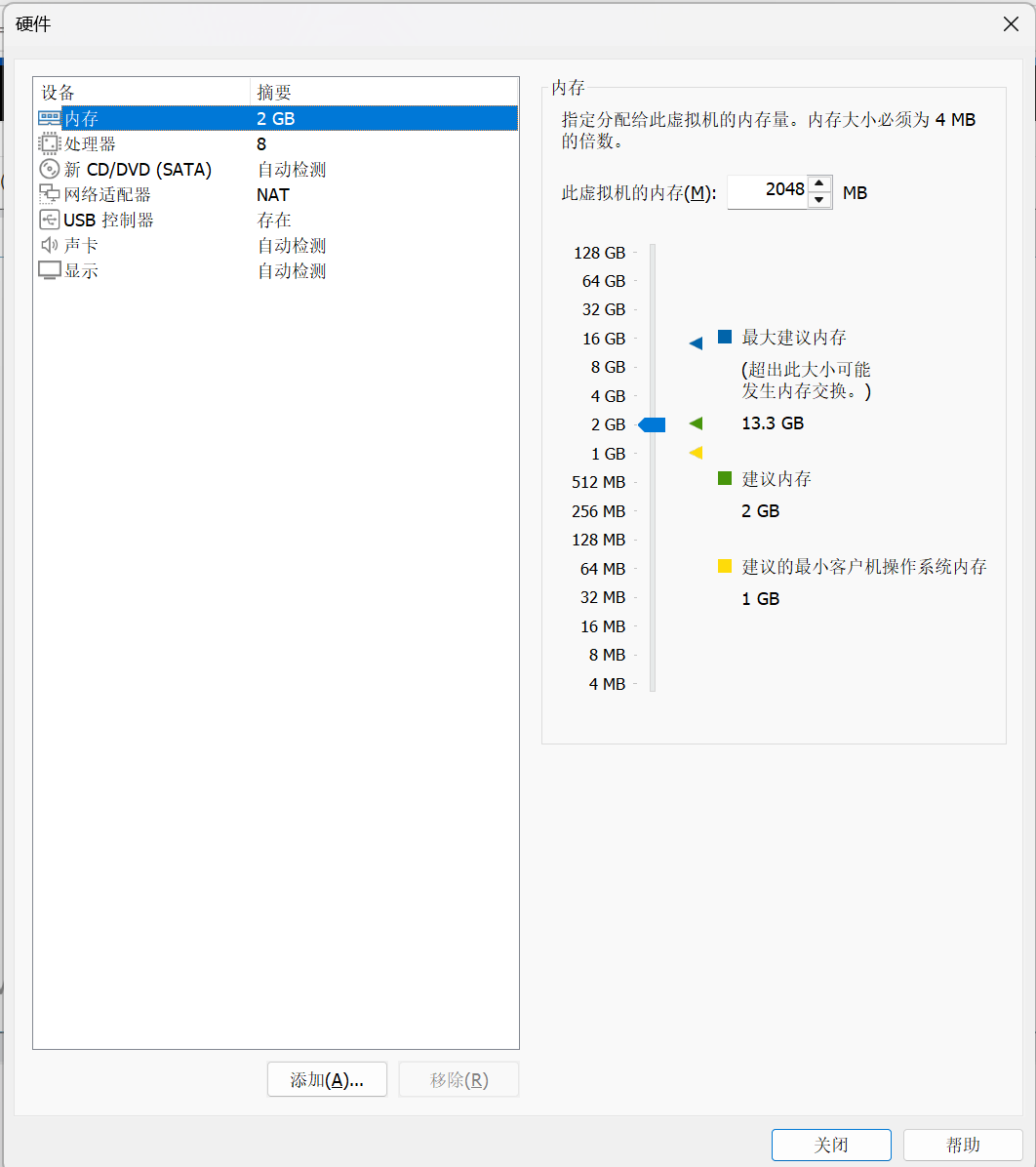Screen dimensions: 1036x1167
Task: Click the memory slider thumb at 2 GB
Action: click(653, 425)
